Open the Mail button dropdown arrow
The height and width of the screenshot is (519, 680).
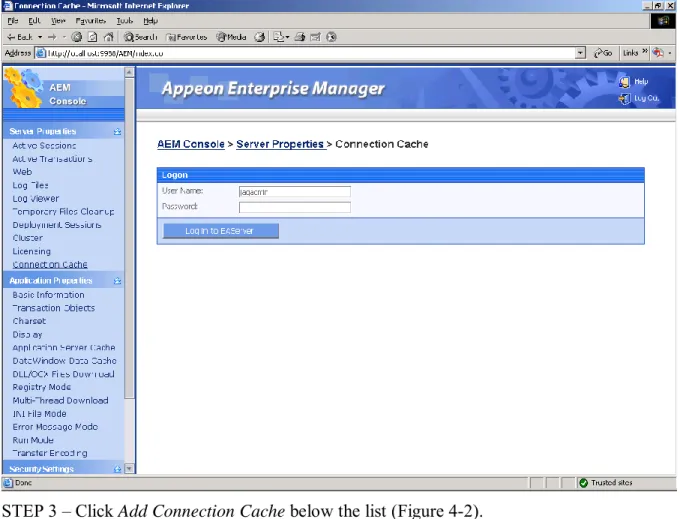coord(287,37)
